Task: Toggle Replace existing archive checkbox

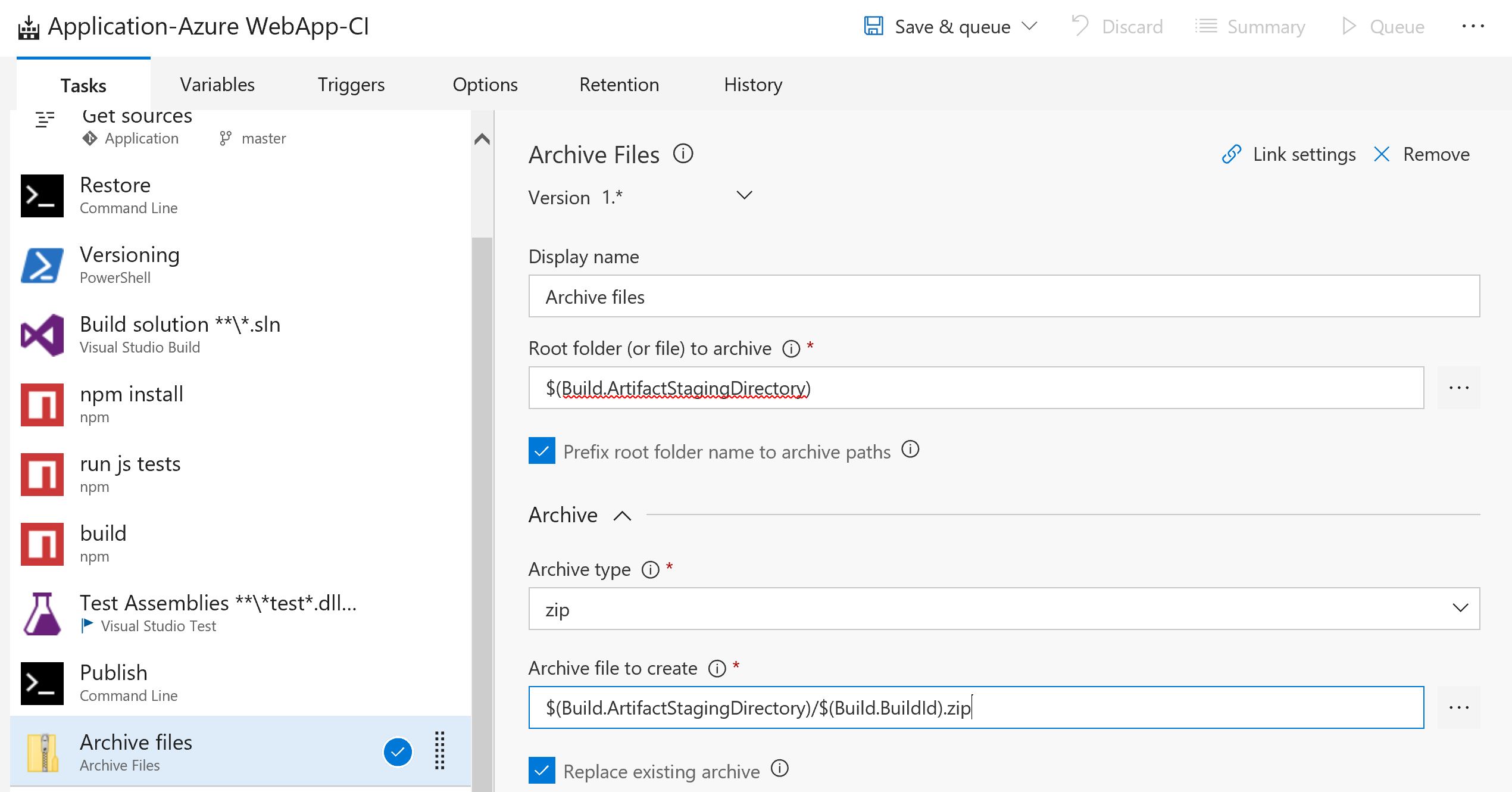Action: 541,770
